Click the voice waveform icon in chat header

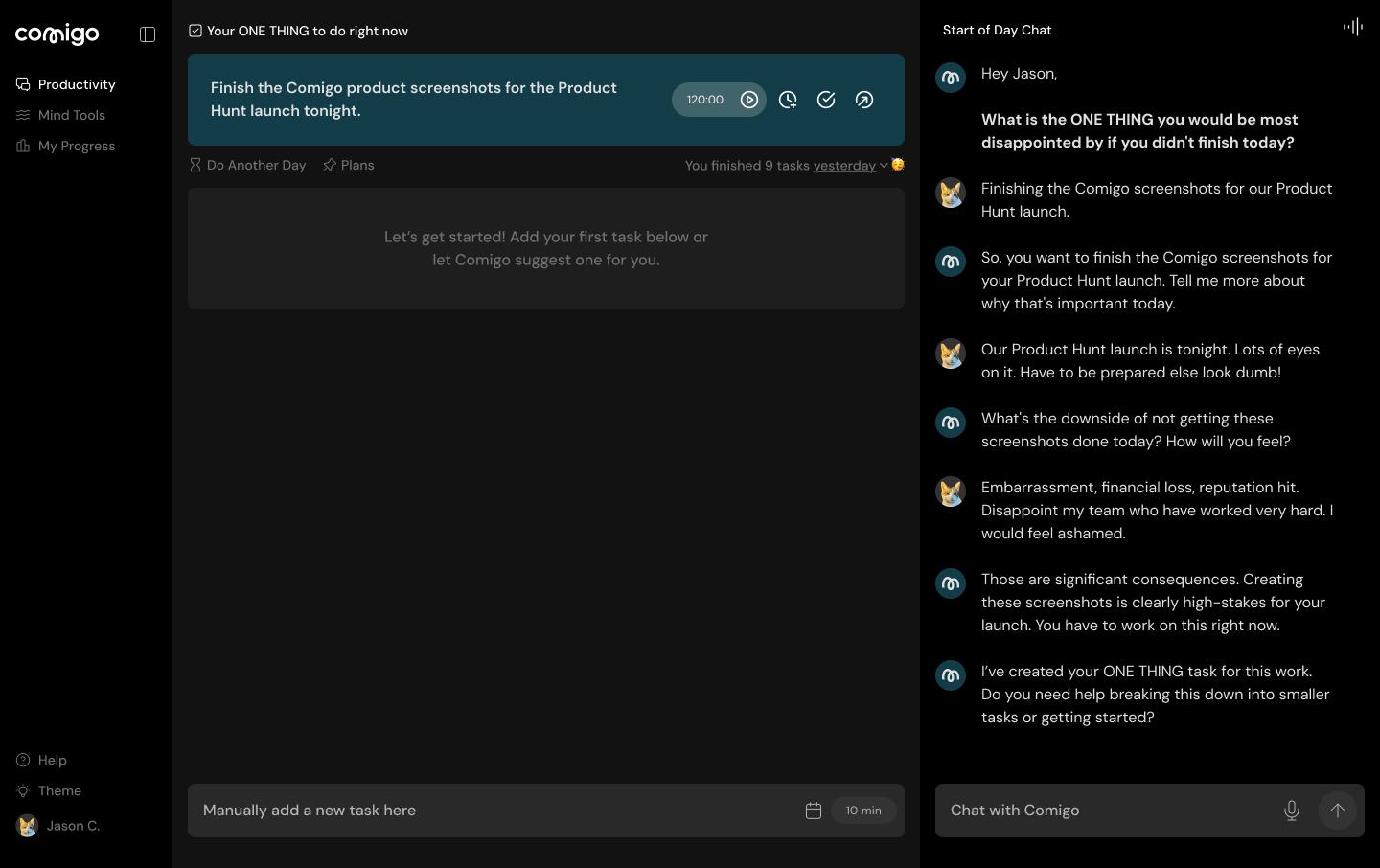point(1352,27)
